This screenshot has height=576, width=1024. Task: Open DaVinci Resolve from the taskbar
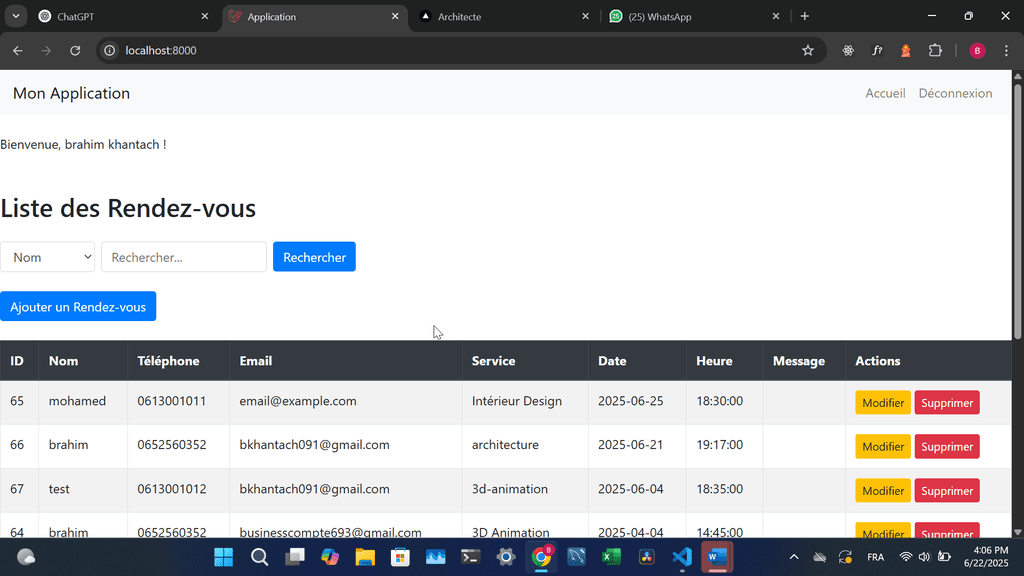(x=647, y=557)
